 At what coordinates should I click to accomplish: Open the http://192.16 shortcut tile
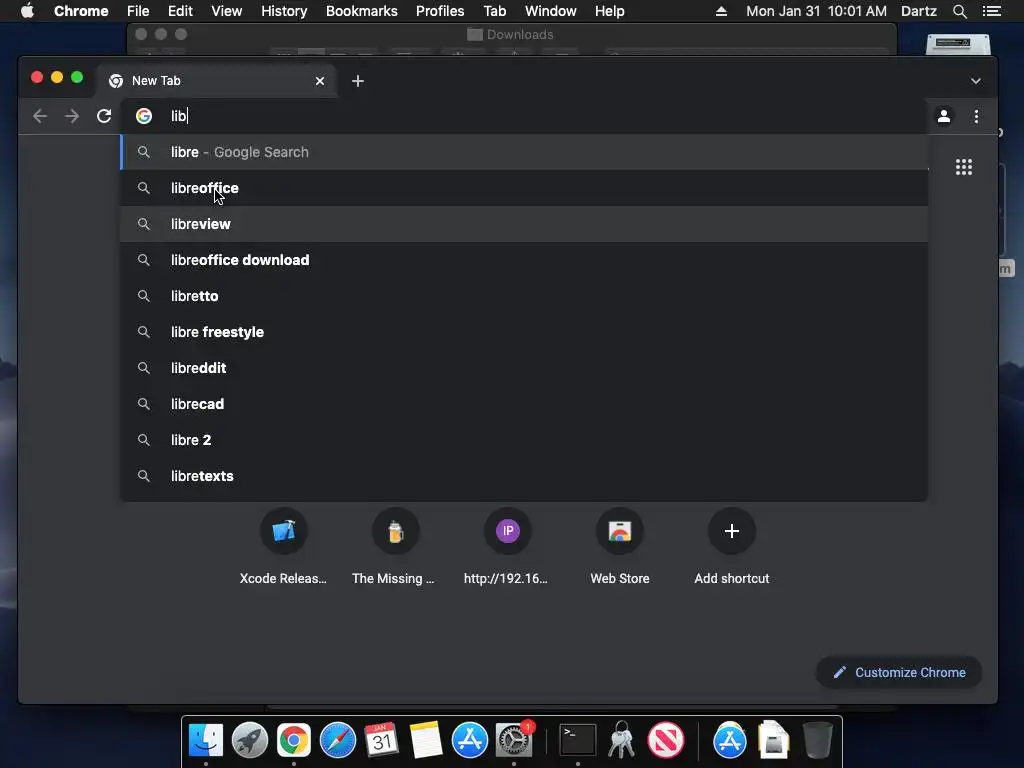[507, 547]
